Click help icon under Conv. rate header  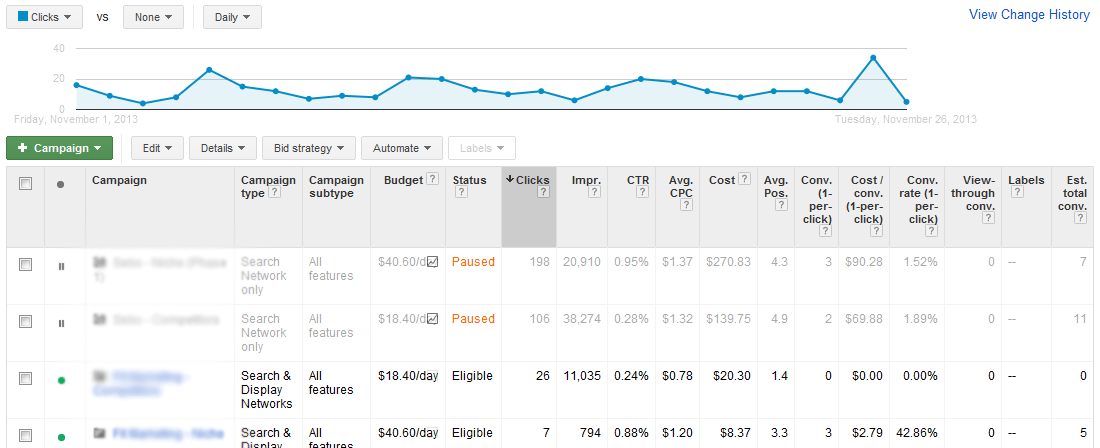(931, 231)
